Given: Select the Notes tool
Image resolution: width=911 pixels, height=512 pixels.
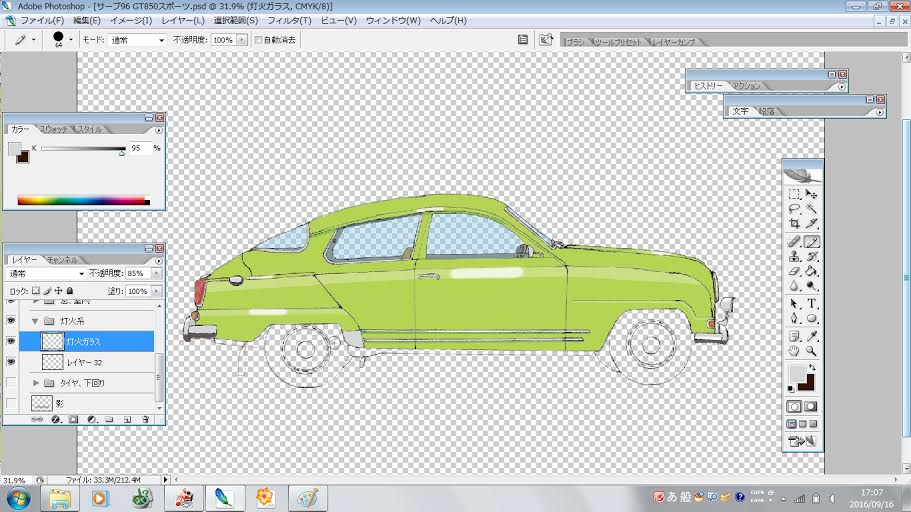Looking at the screenshot, I should 794,336.
